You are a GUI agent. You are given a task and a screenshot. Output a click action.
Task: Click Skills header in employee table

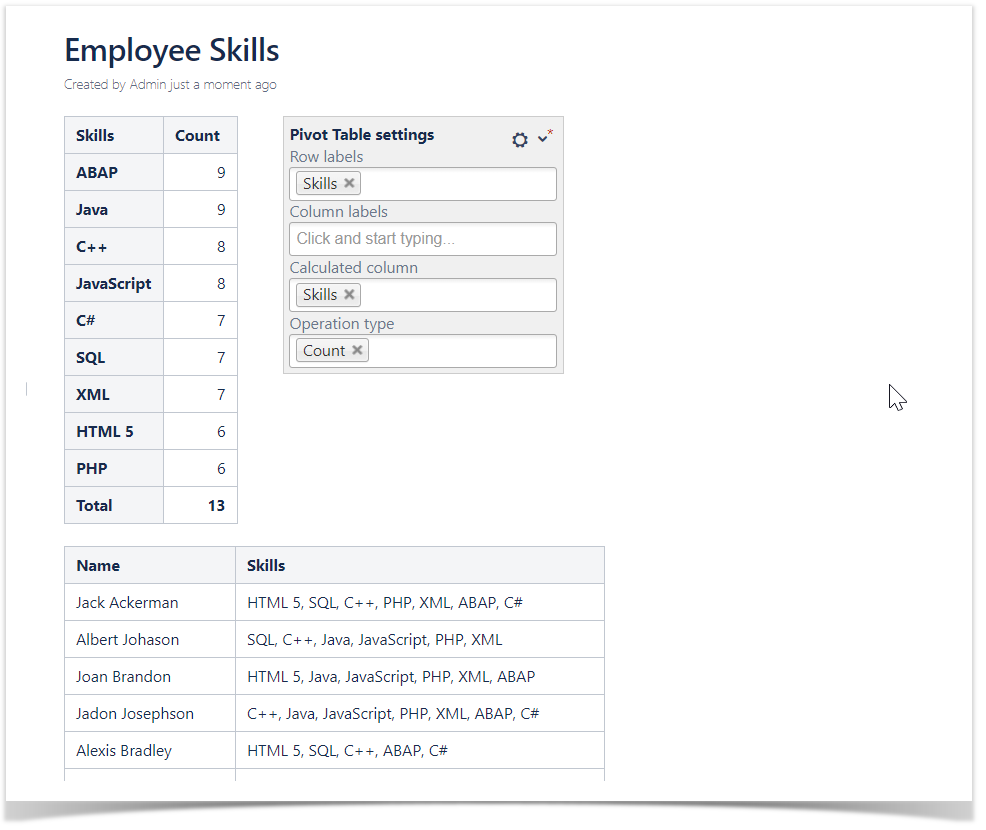266,566
